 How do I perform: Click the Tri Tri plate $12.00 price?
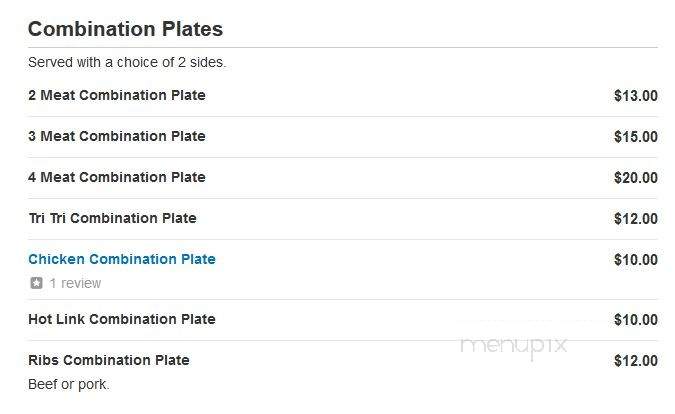[636, 219]
